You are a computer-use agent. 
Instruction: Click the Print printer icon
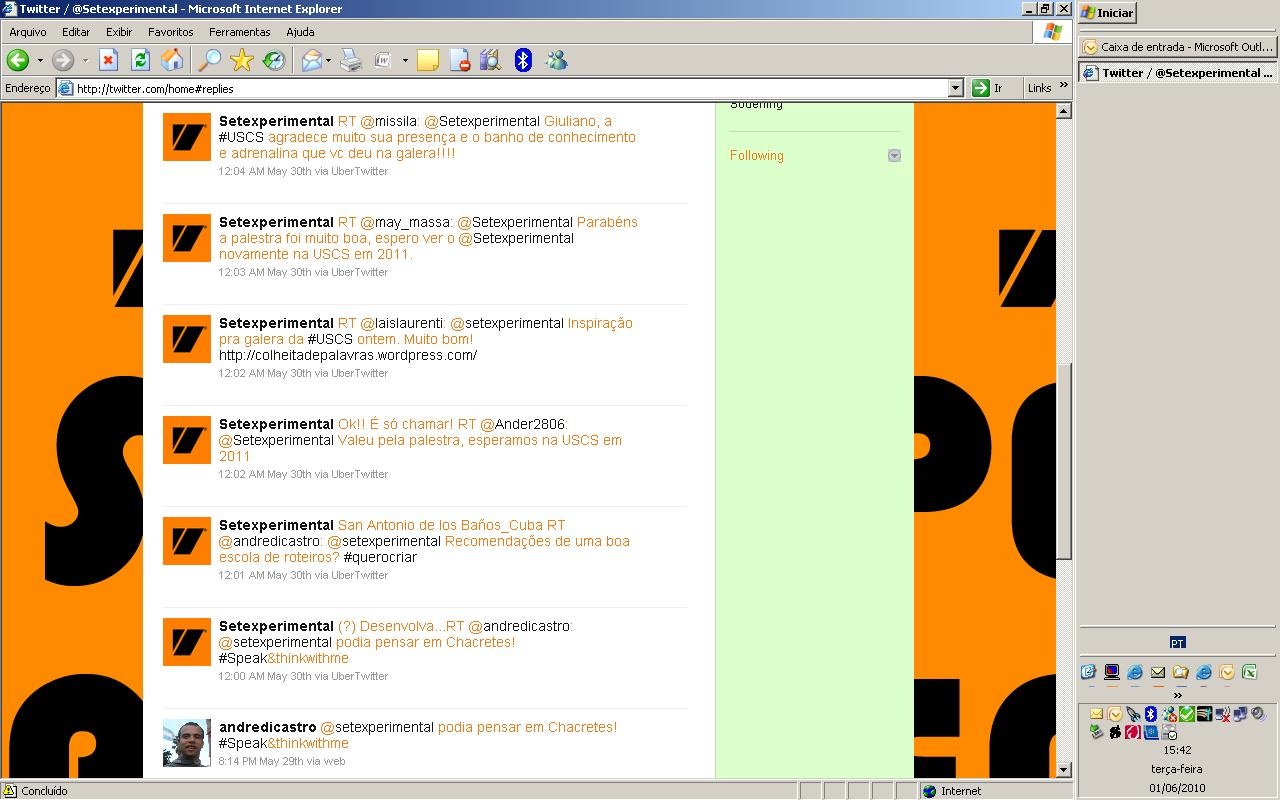(x=350, y=61)
